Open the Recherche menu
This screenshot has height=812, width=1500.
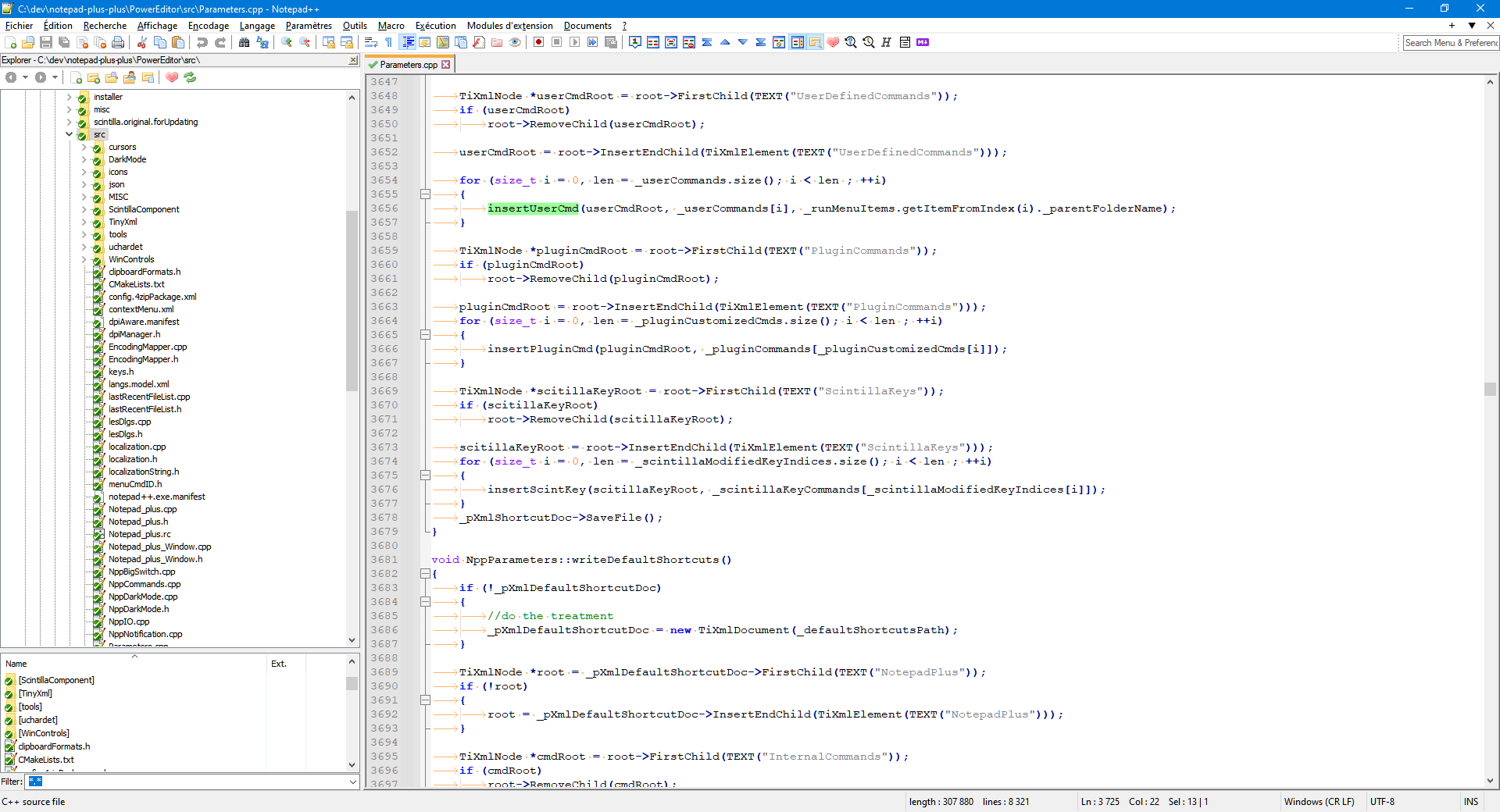105,26
